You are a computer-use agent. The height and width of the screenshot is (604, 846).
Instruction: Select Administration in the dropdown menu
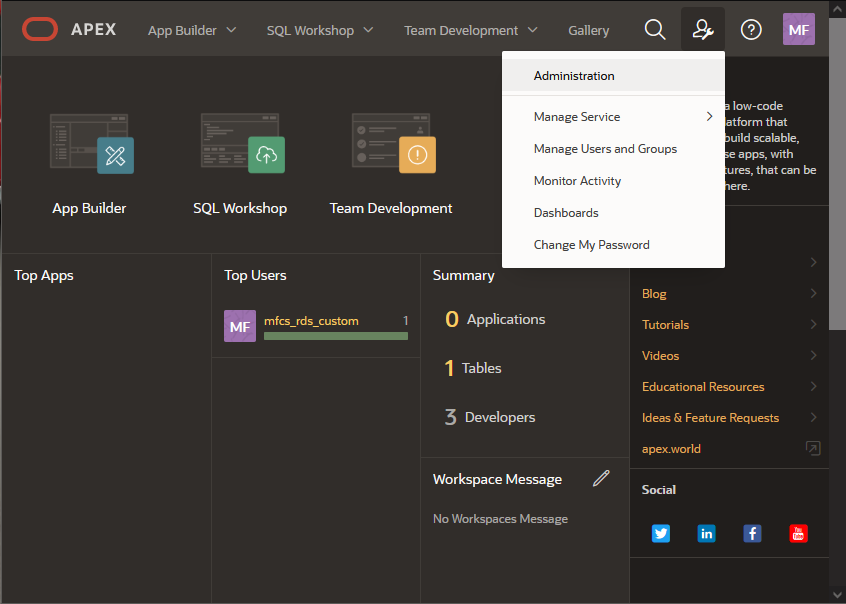click(613, 76)
